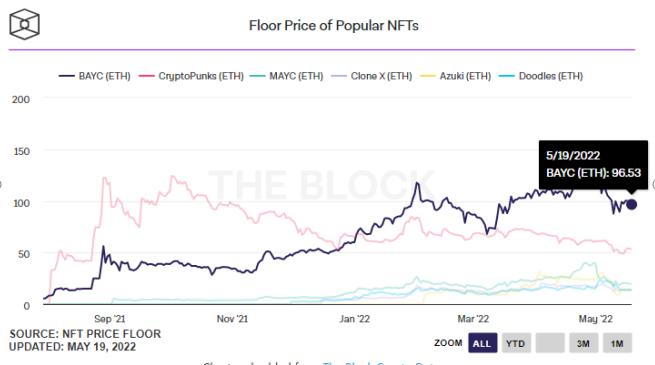
Task: Toggle BAYC (ETH) series in legend
Action: click(94, 76)
